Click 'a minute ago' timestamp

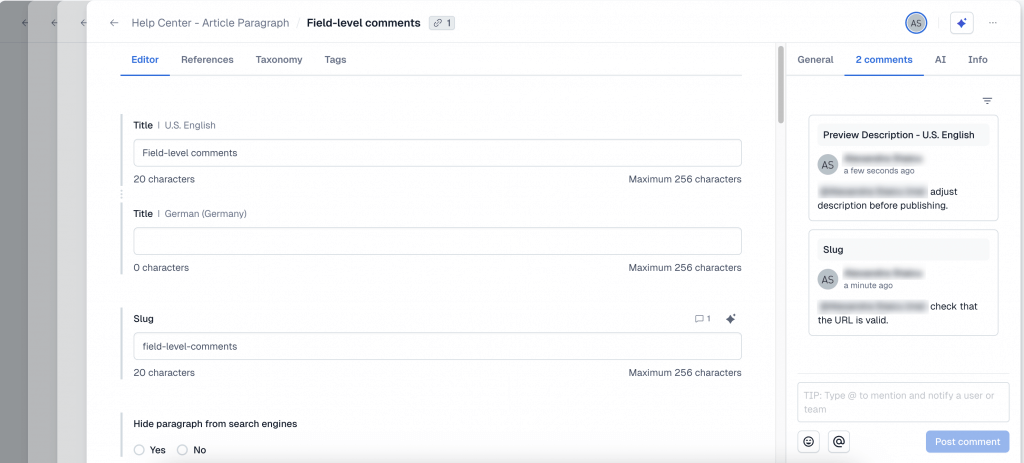tap(868, 285)
